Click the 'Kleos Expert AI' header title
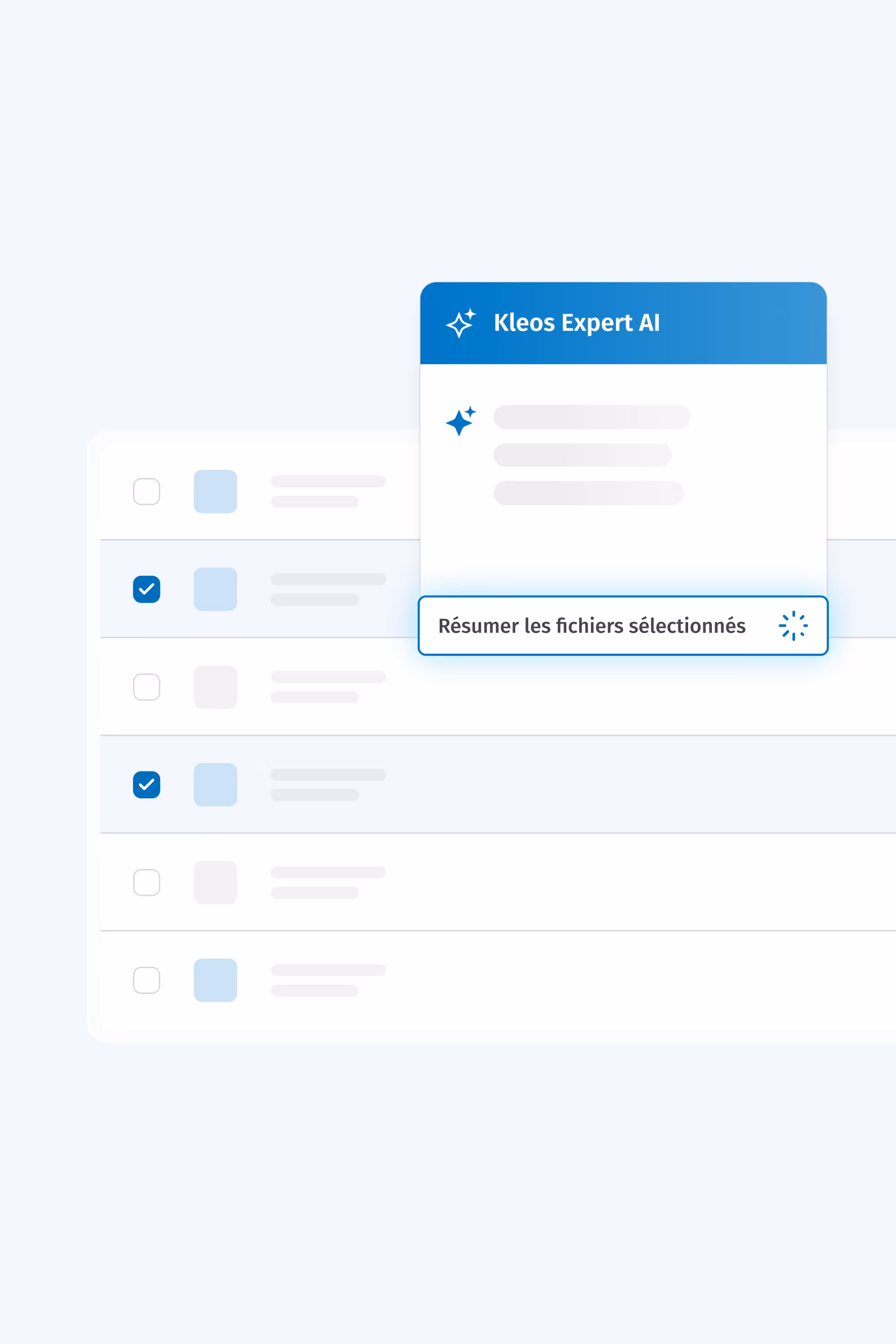This screenshot has width=896, height=1344. (576, 323)
